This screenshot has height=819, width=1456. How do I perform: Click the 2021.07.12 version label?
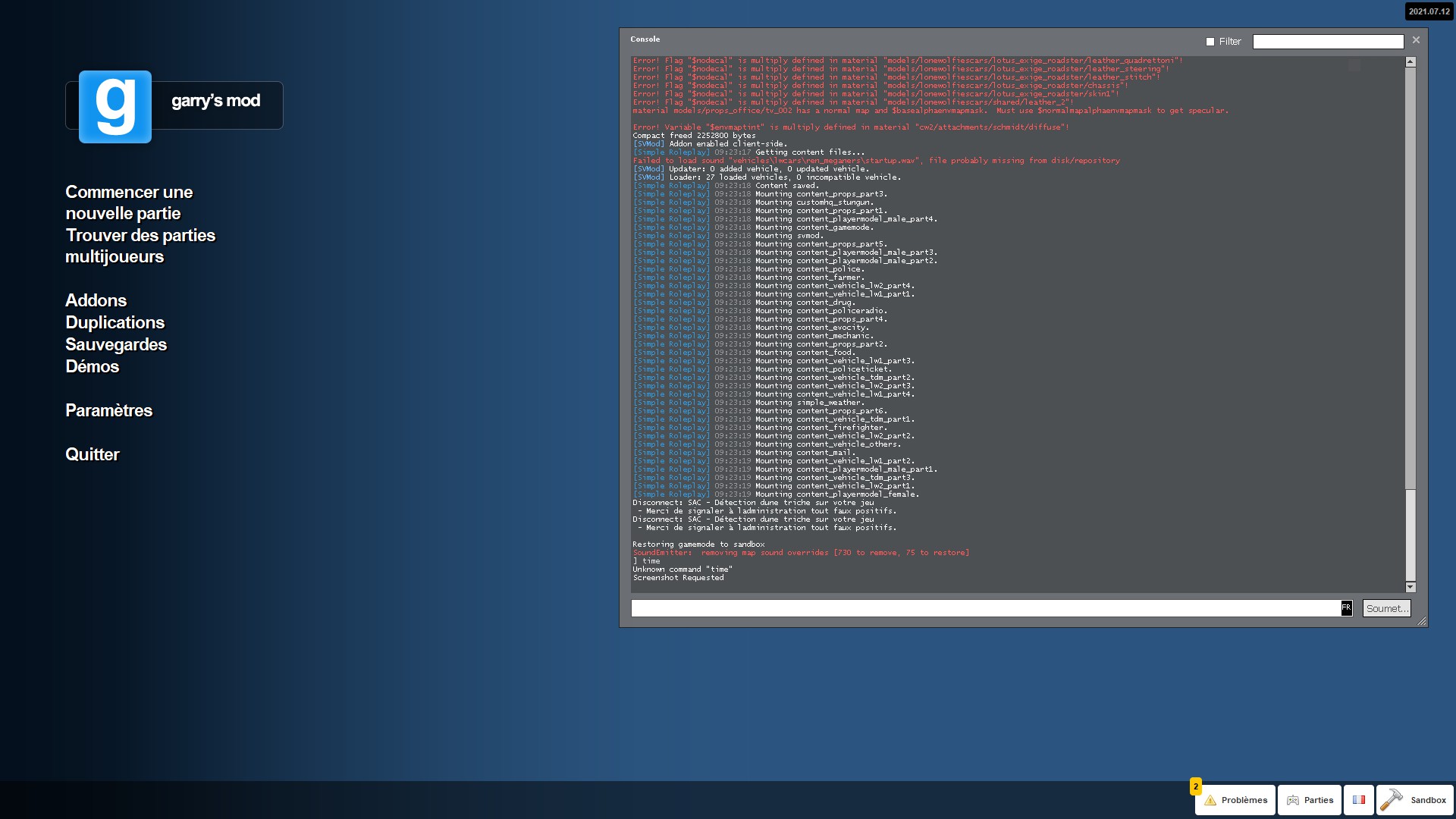[x=1429, y=11]
